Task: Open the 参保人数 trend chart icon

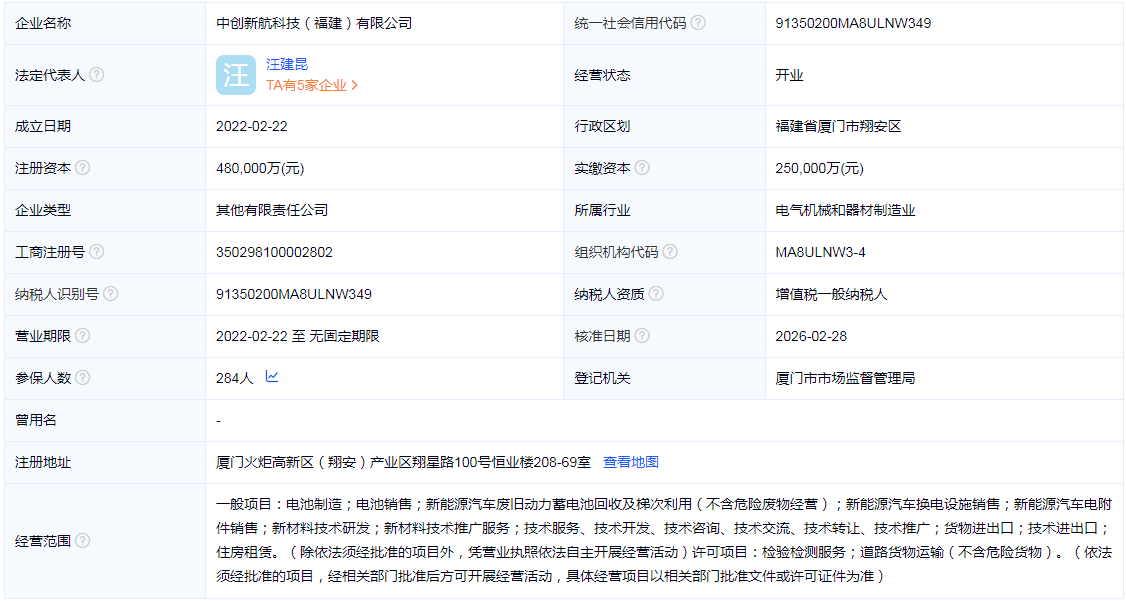Action: pyautogui.click(x=272, y=377)
